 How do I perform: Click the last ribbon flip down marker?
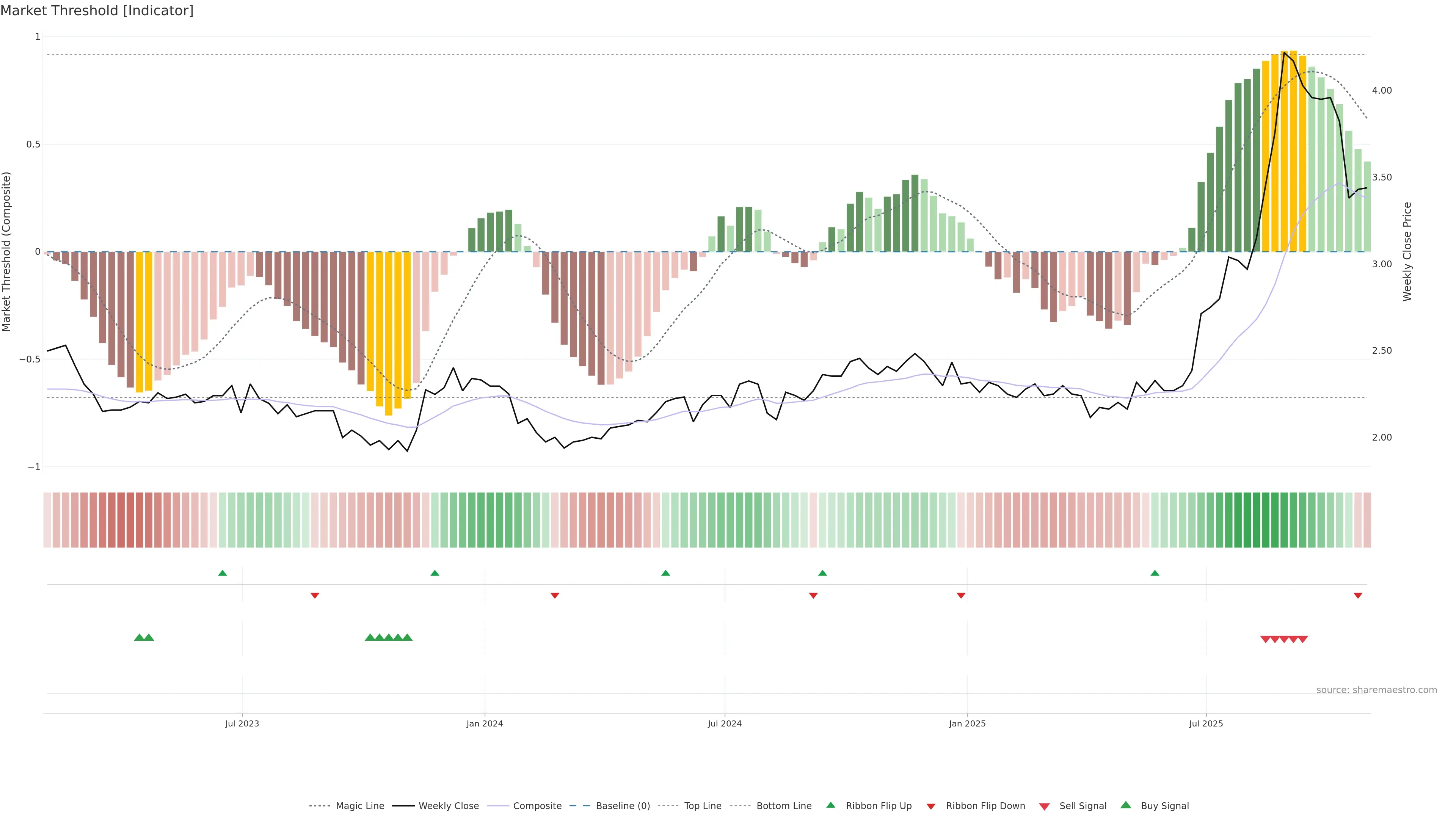tap(1358, 595)
